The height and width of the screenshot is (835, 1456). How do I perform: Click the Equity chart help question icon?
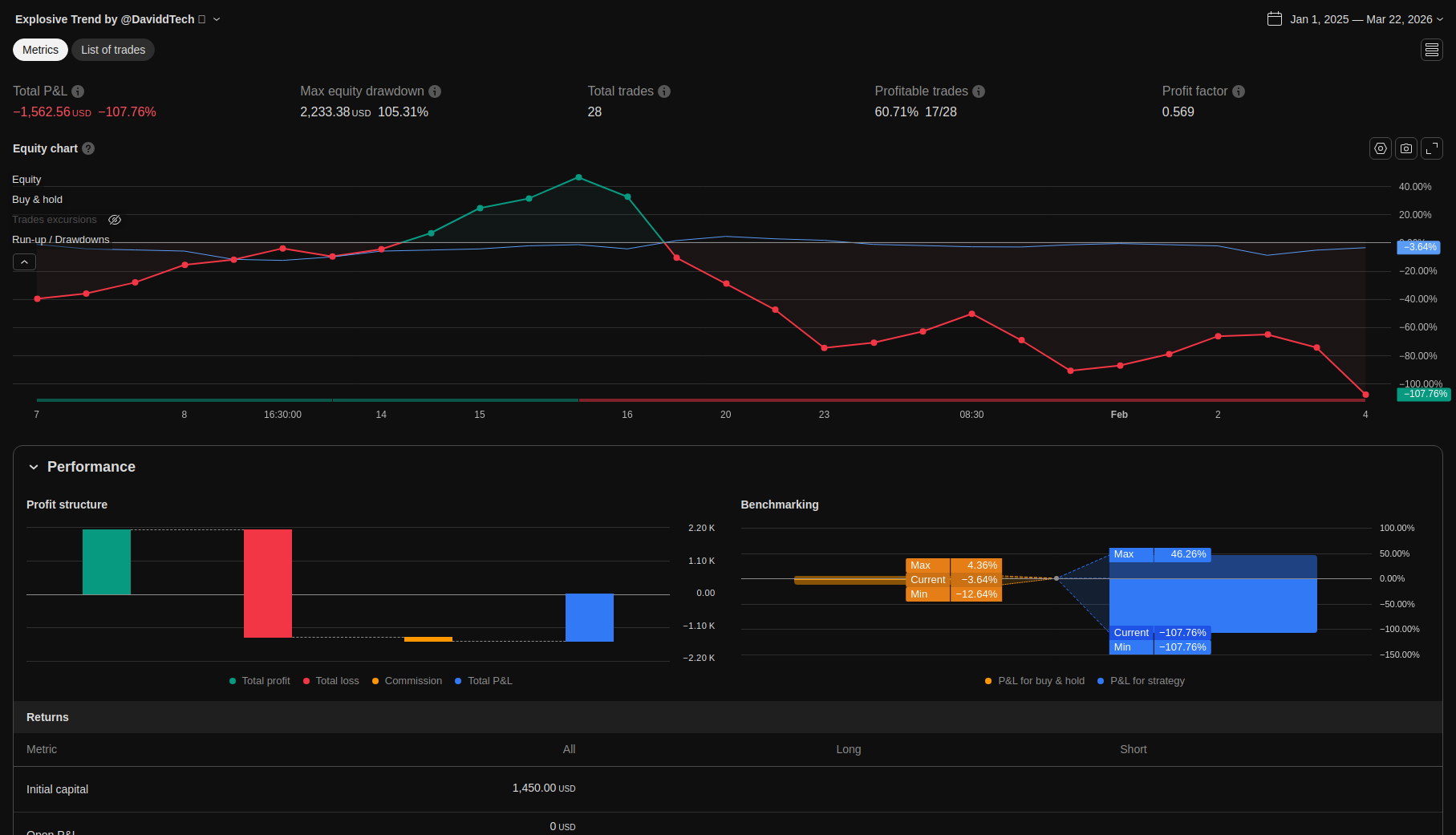(x=88, y=148)
